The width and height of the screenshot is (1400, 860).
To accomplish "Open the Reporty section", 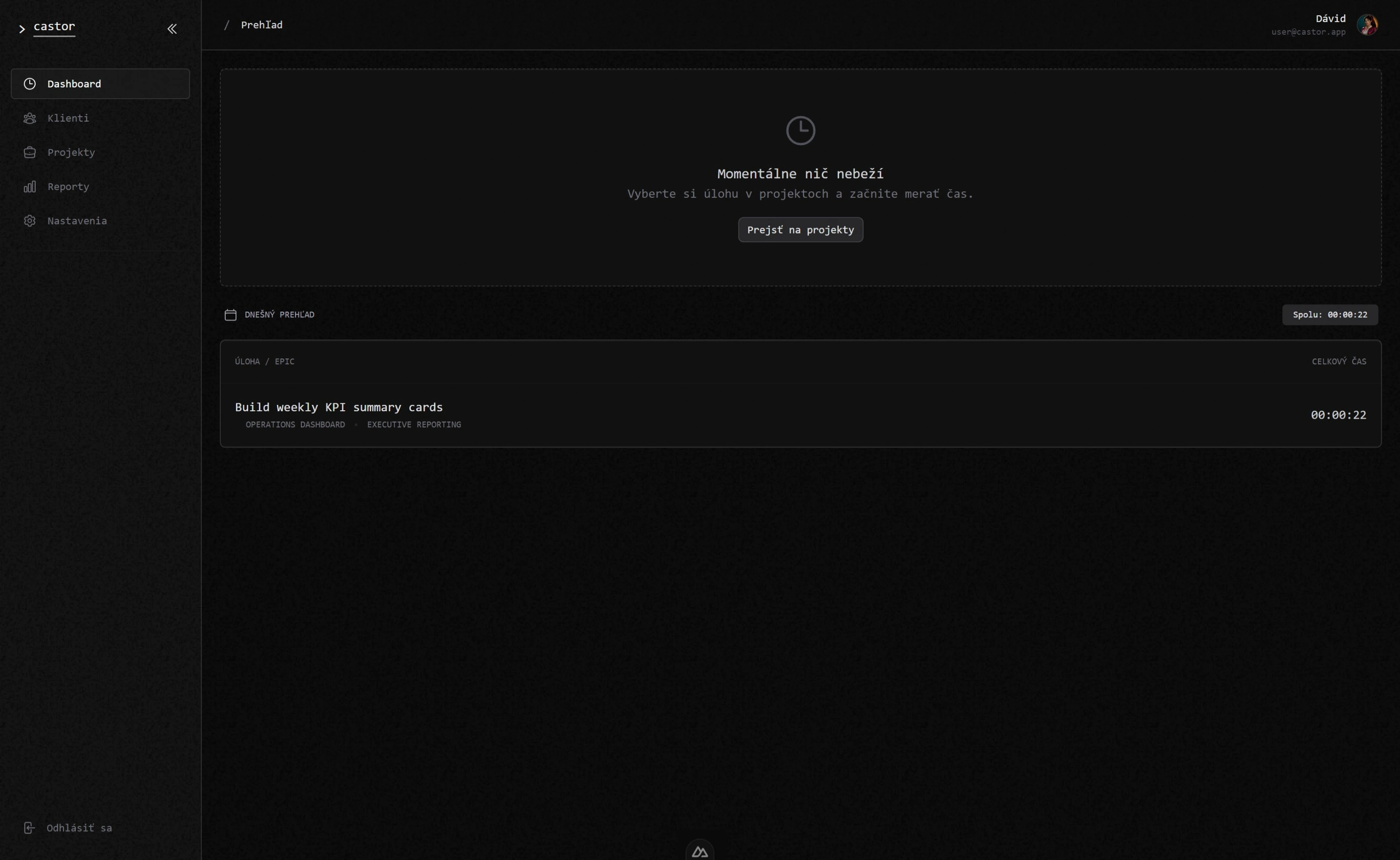I will pos(100,186).
